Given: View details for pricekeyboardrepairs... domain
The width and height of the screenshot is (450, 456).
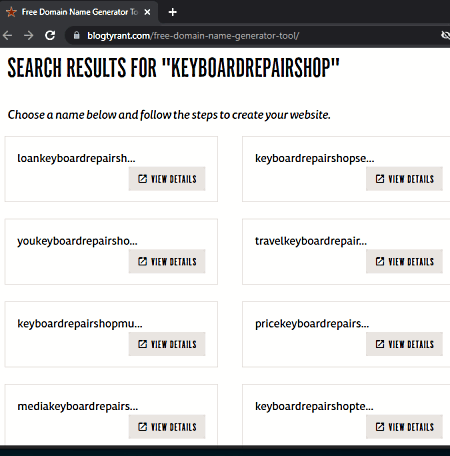Looking at the screenshot, I should pyautogui.click(x=404, y=344).
